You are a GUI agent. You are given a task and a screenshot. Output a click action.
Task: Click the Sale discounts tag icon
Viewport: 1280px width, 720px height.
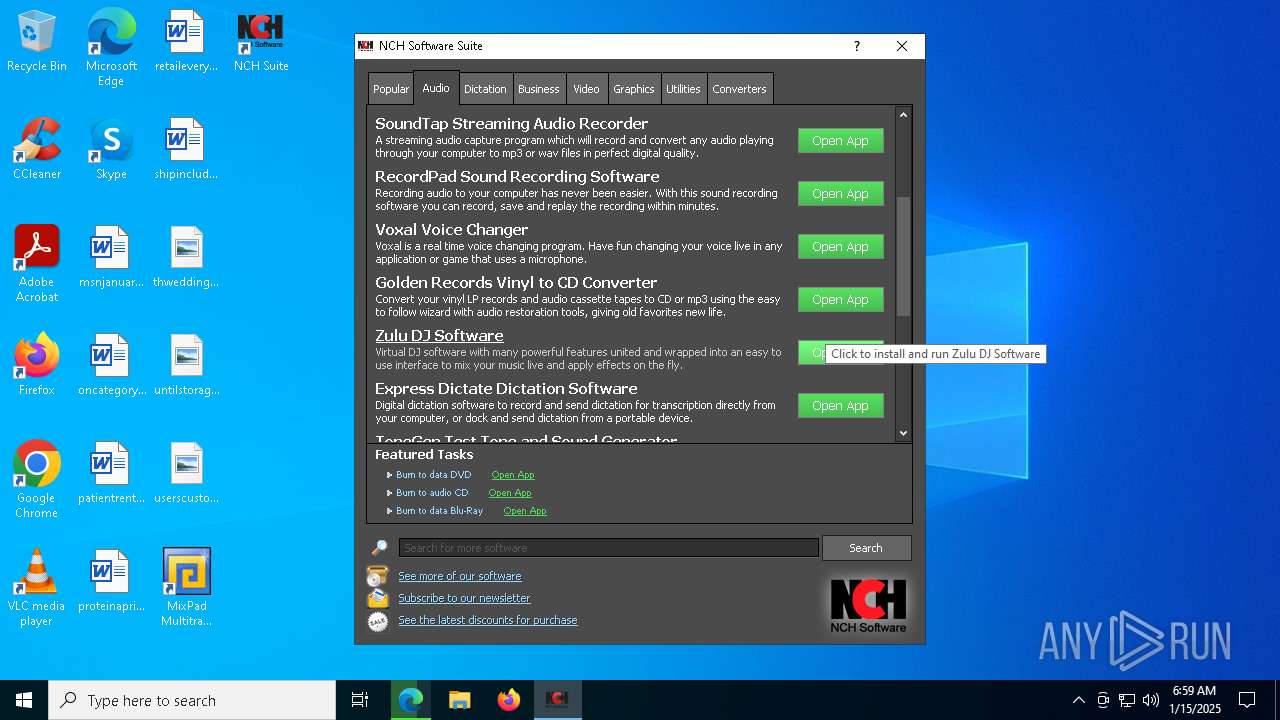(378, 621)
